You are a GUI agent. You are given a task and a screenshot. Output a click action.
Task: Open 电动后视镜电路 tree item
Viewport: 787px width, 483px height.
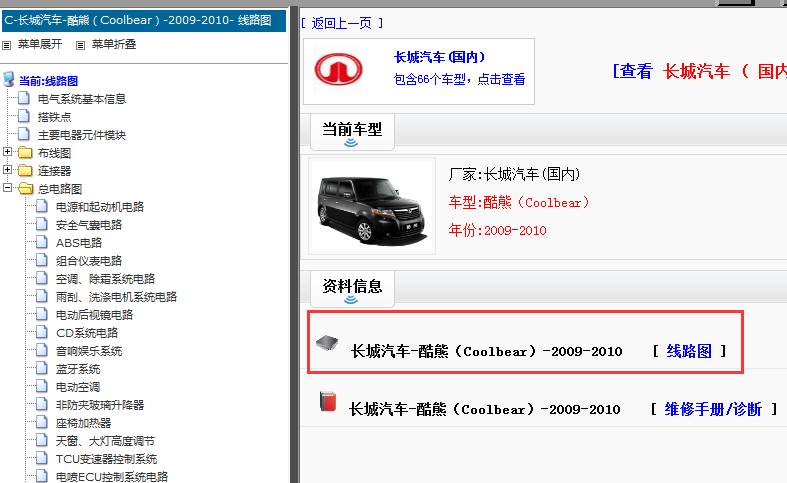click(94, 315)
